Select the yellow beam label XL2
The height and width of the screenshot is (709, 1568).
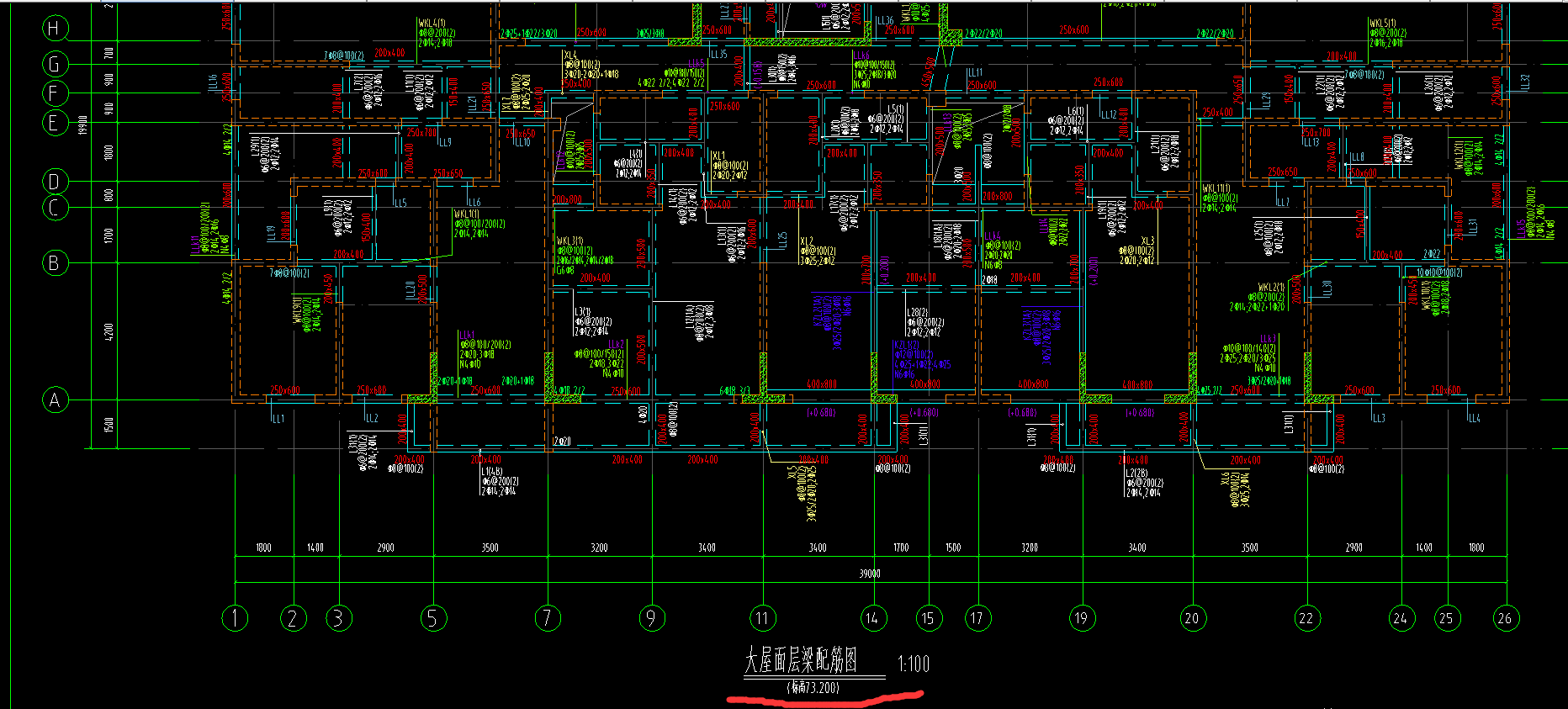click(807, 241)
